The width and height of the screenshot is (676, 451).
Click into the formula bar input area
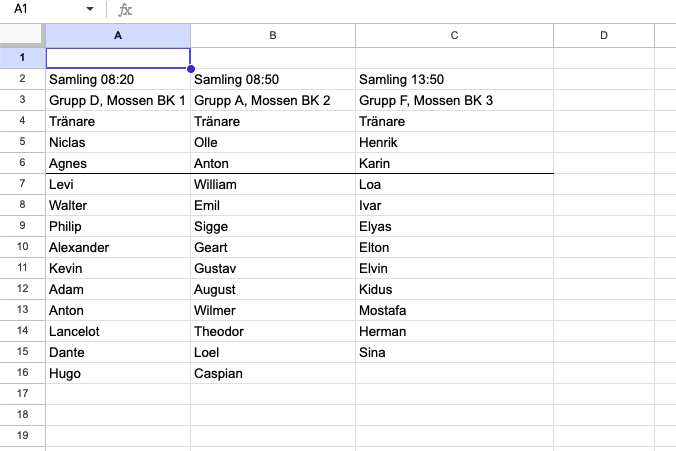tap(400, 9)
